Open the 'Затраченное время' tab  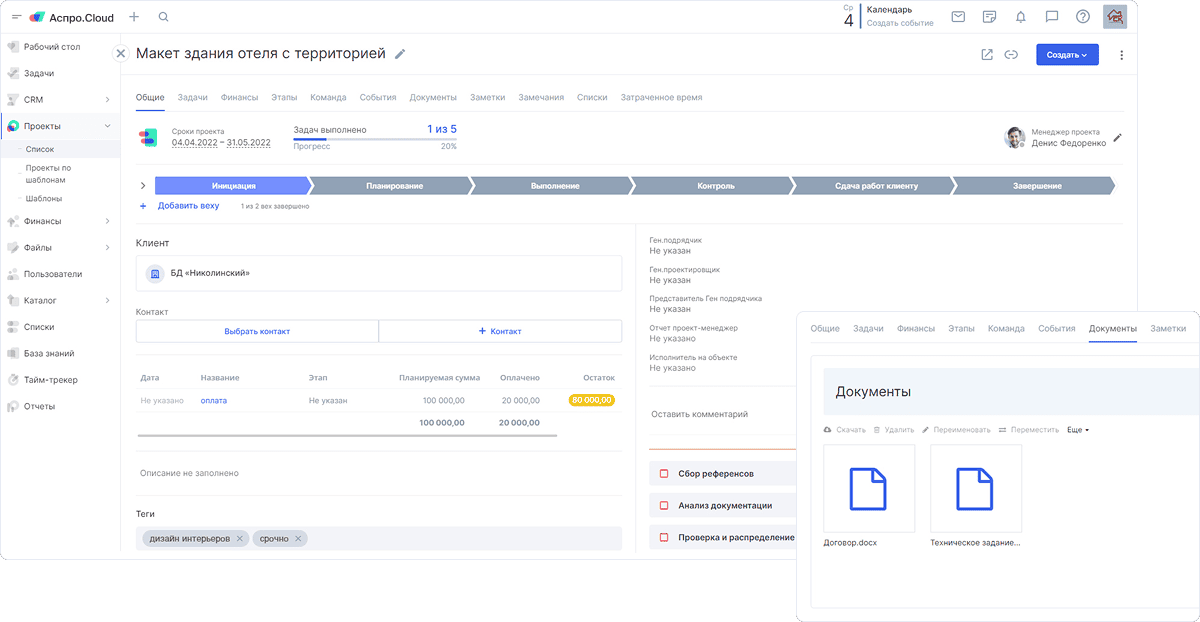click(x=661, y=98)
